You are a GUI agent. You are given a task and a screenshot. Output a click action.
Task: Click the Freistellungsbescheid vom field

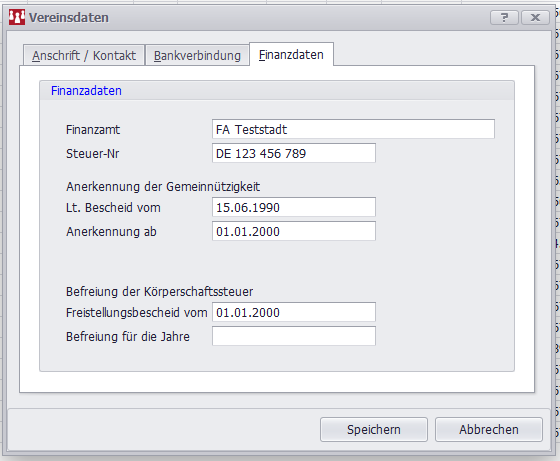pyautogui.click(x=294, y=312)
